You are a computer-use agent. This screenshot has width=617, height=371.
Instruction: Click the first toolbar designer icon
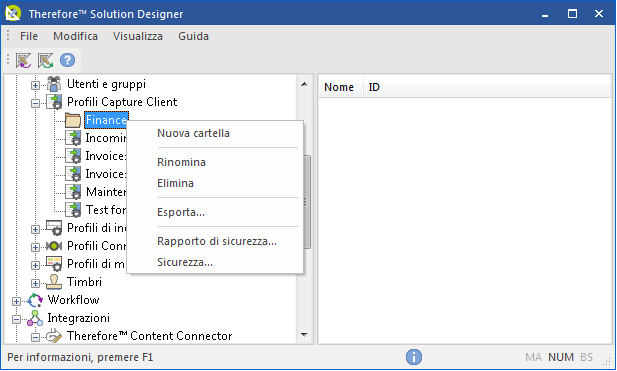click(x=24, y=60)
